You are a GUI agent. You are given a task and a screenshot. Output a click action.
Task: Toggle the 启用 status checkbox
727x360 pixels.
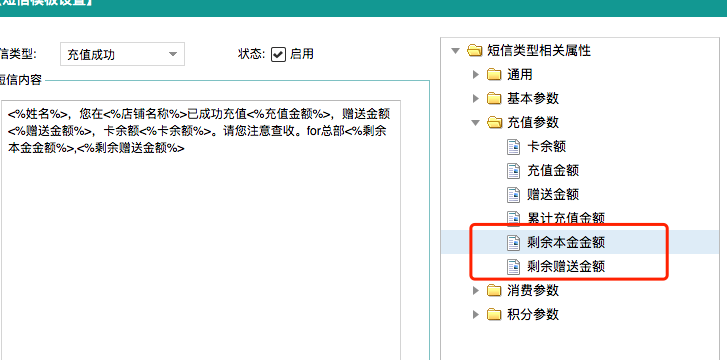(278, 54)
